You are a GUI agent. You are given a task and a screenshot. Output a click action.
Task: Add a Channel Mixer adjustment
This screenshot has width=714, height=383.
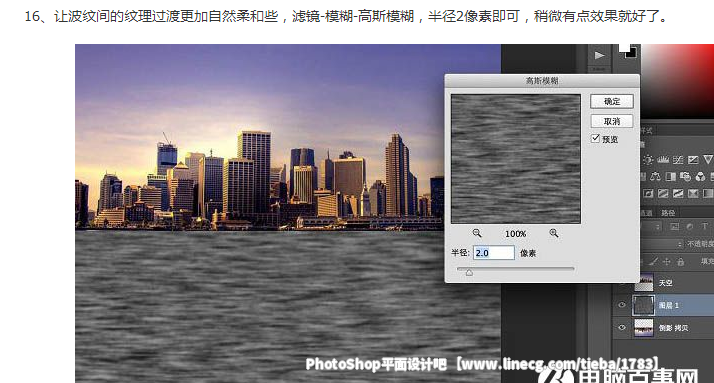point(700,177)
